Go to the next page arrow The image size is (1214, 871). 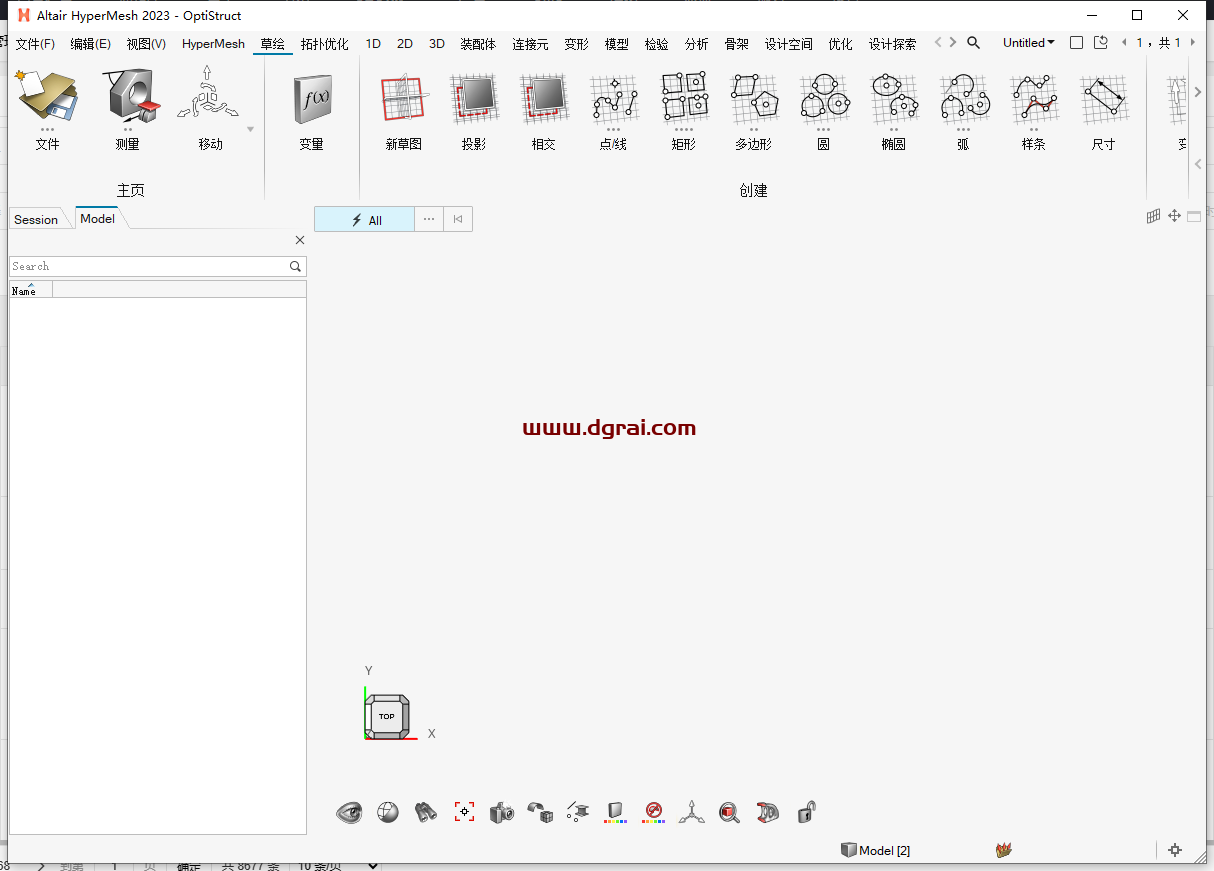[x=1192, y=43]
